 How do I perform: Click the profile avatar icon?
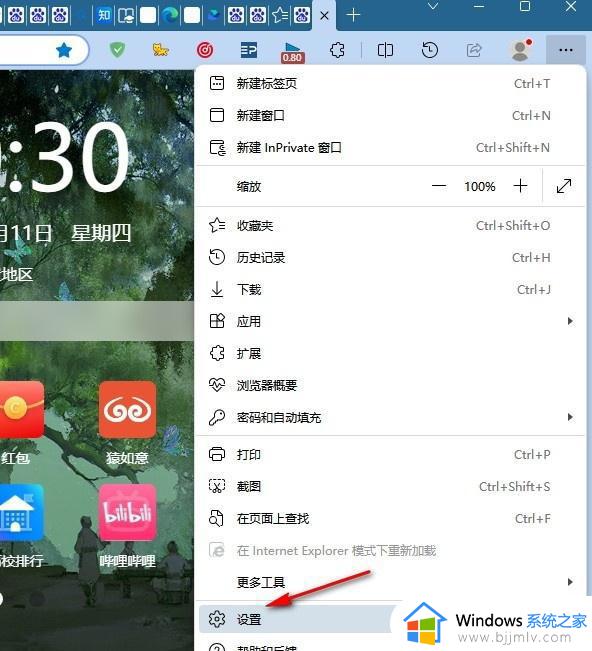pyautogui.click(x=521, y=51)
